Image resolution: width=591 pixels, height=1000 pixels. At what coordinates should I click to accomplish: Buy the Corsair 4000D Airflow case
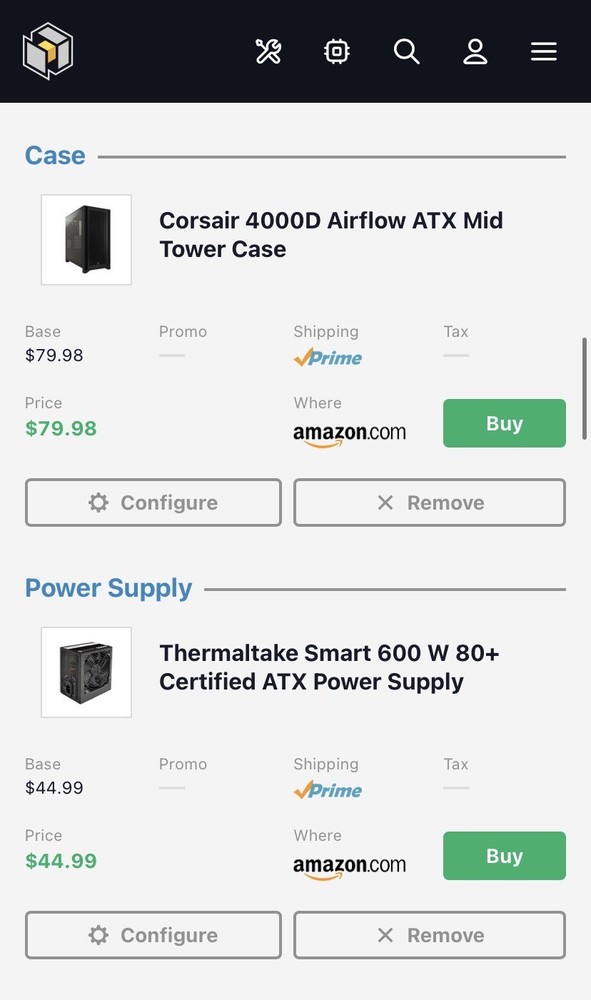pyautogui.click(x=504, y=423)
